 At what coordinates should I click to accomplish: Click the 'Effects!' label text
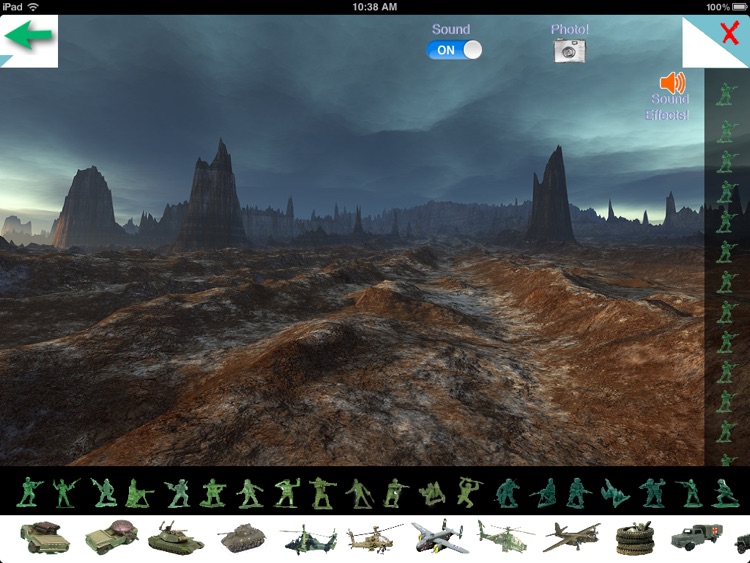click(x=667, y=115)
